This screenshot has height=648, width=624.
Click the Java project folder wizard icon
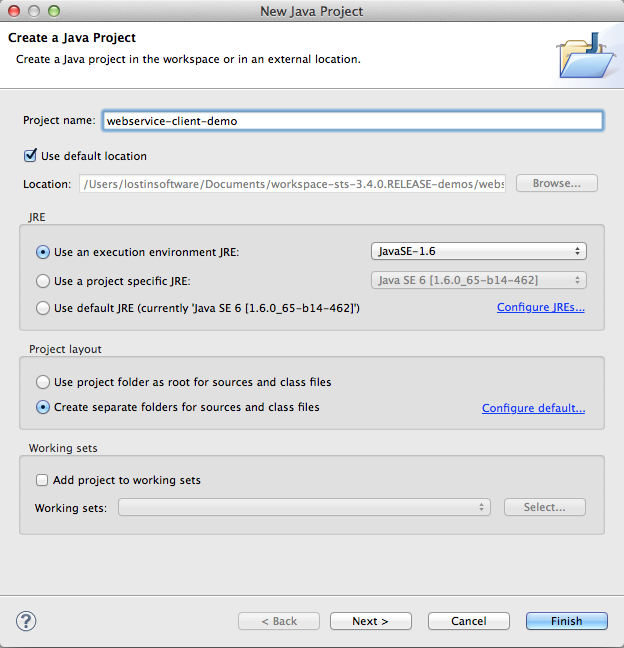tap(586, 55)
